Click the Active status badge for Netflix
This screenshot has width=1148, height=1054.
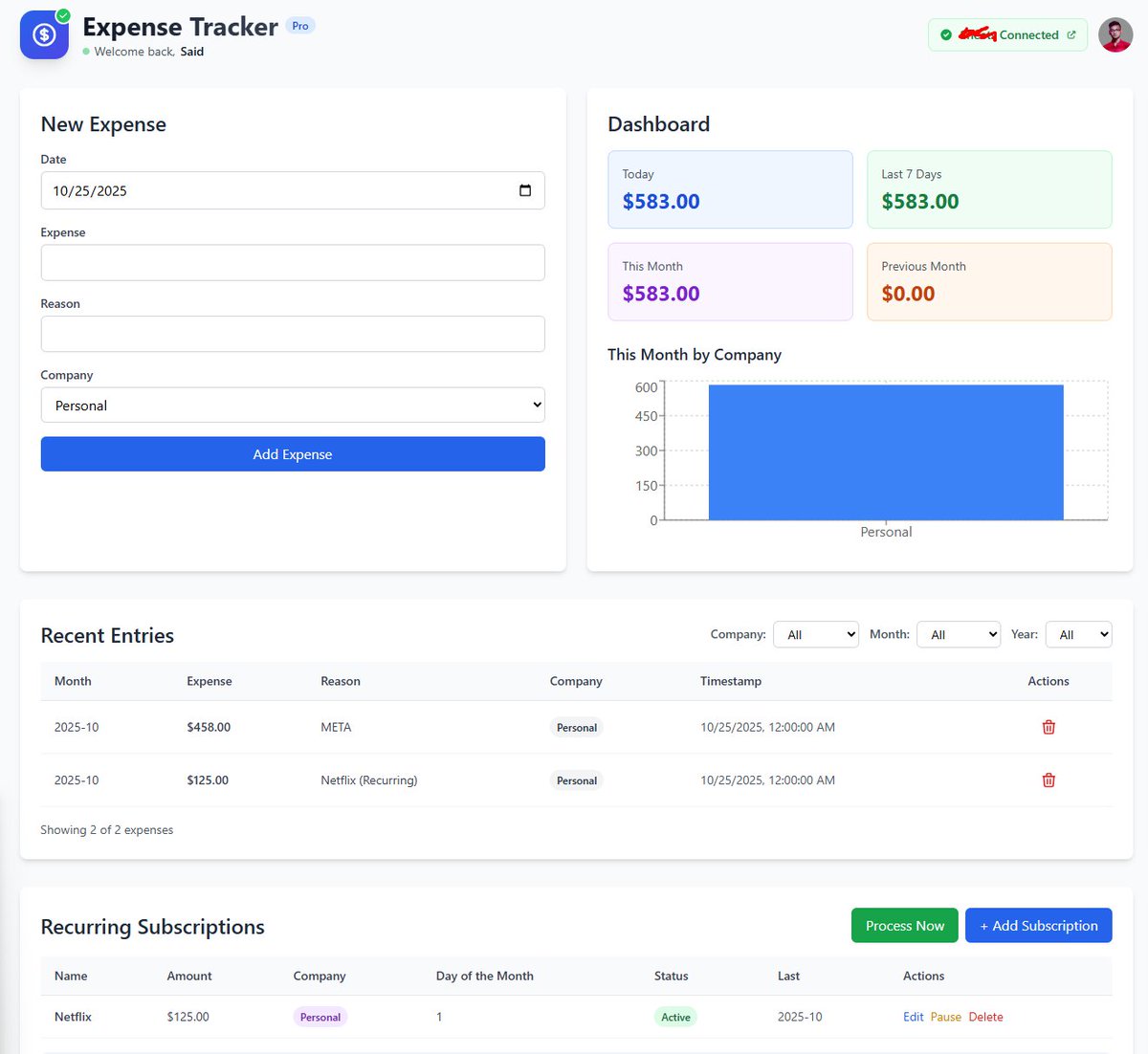pyautogui.click(x=675, y=1017)
